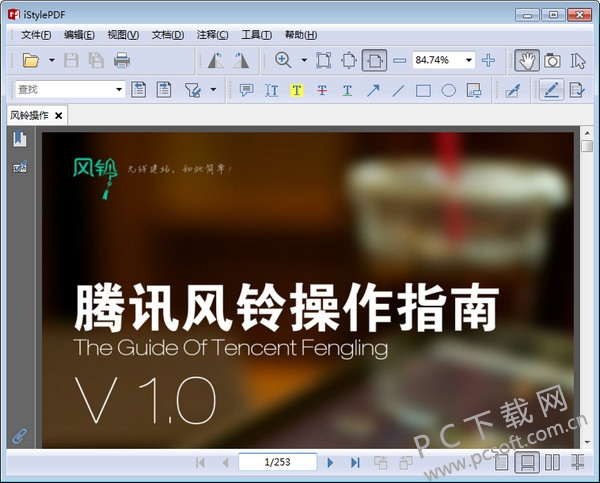
Task: Set zoom to actual size
Action: coord(324,60)
